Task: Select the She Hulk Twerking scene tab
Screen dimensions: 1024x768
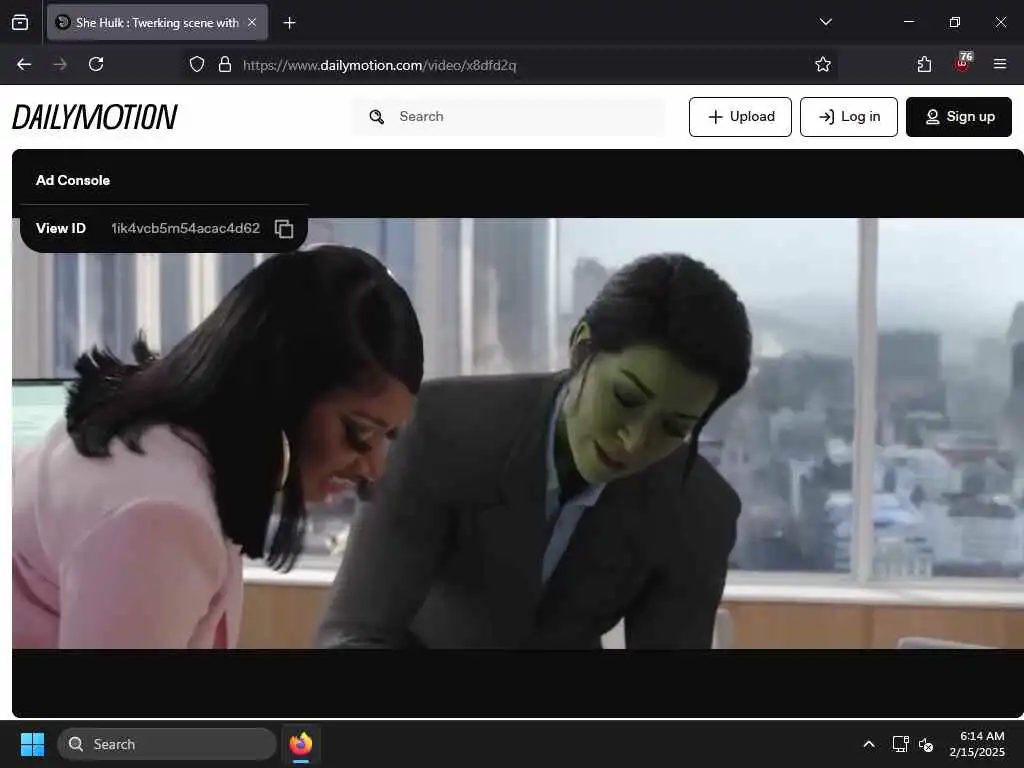Action: (157, 23)
